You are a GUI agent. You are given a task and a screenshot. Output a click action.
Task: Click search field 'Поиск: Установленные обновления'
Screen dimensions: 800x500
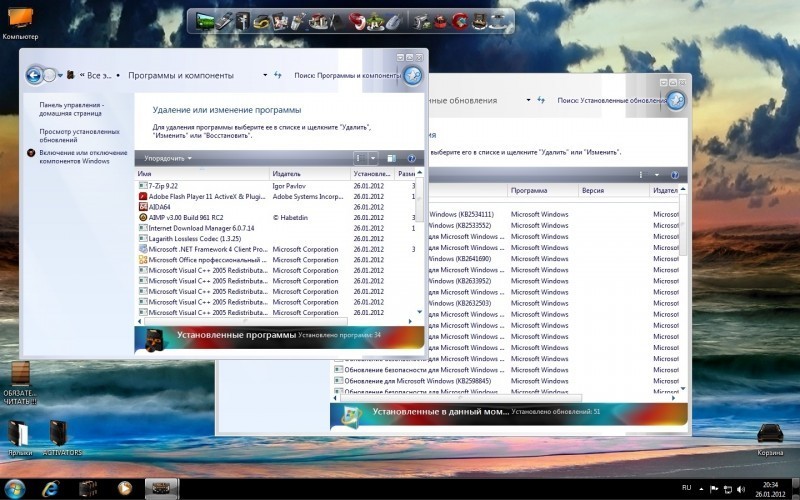click(x=611, y=101)
